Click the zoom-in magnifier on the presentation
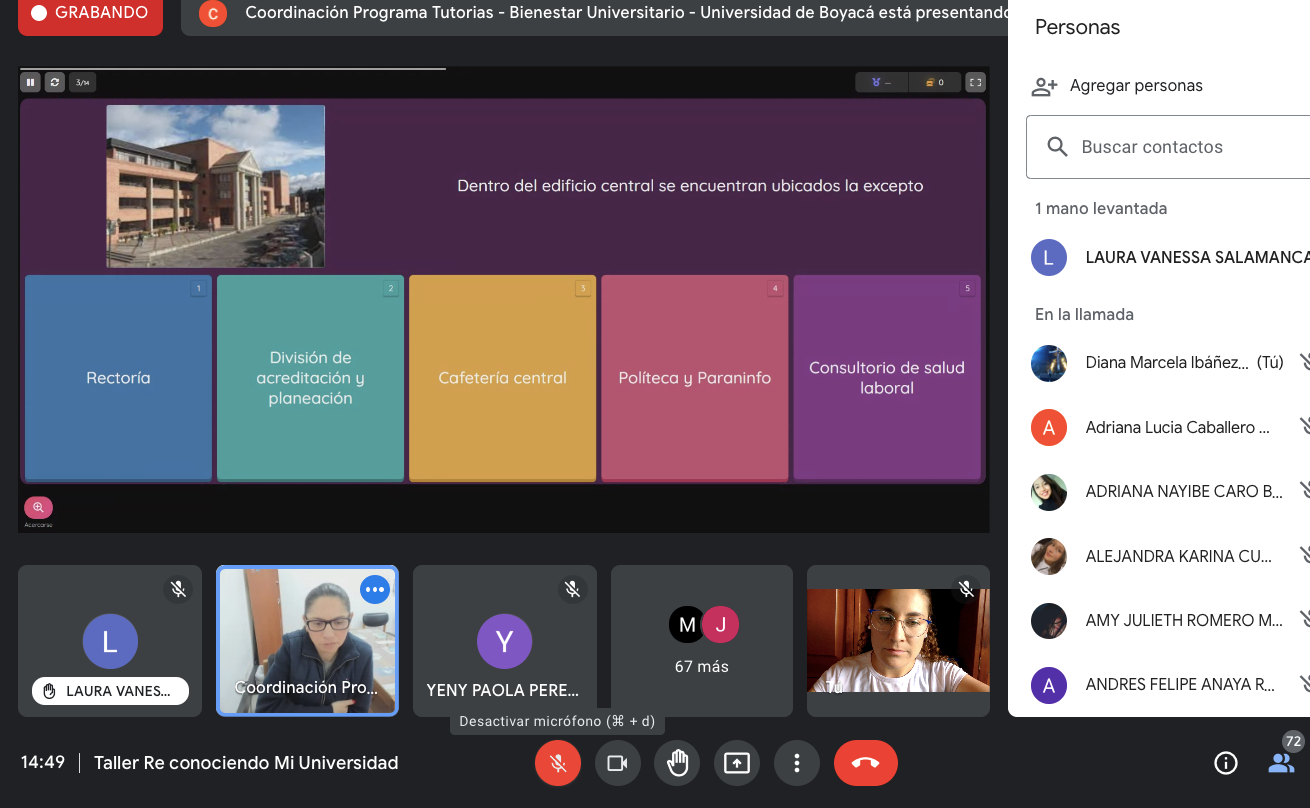This screenshot has width=1310, height=808. pos(38,507)
